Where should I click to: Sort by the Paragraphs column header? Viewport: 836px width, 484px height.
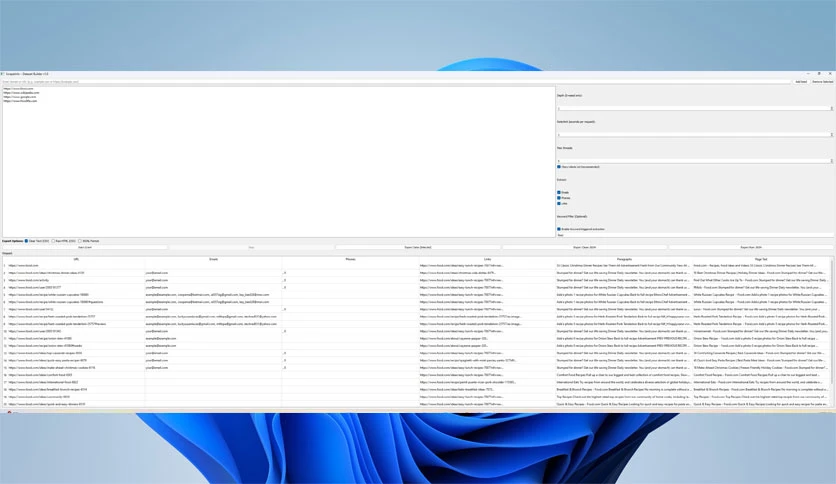coord(624,259)
